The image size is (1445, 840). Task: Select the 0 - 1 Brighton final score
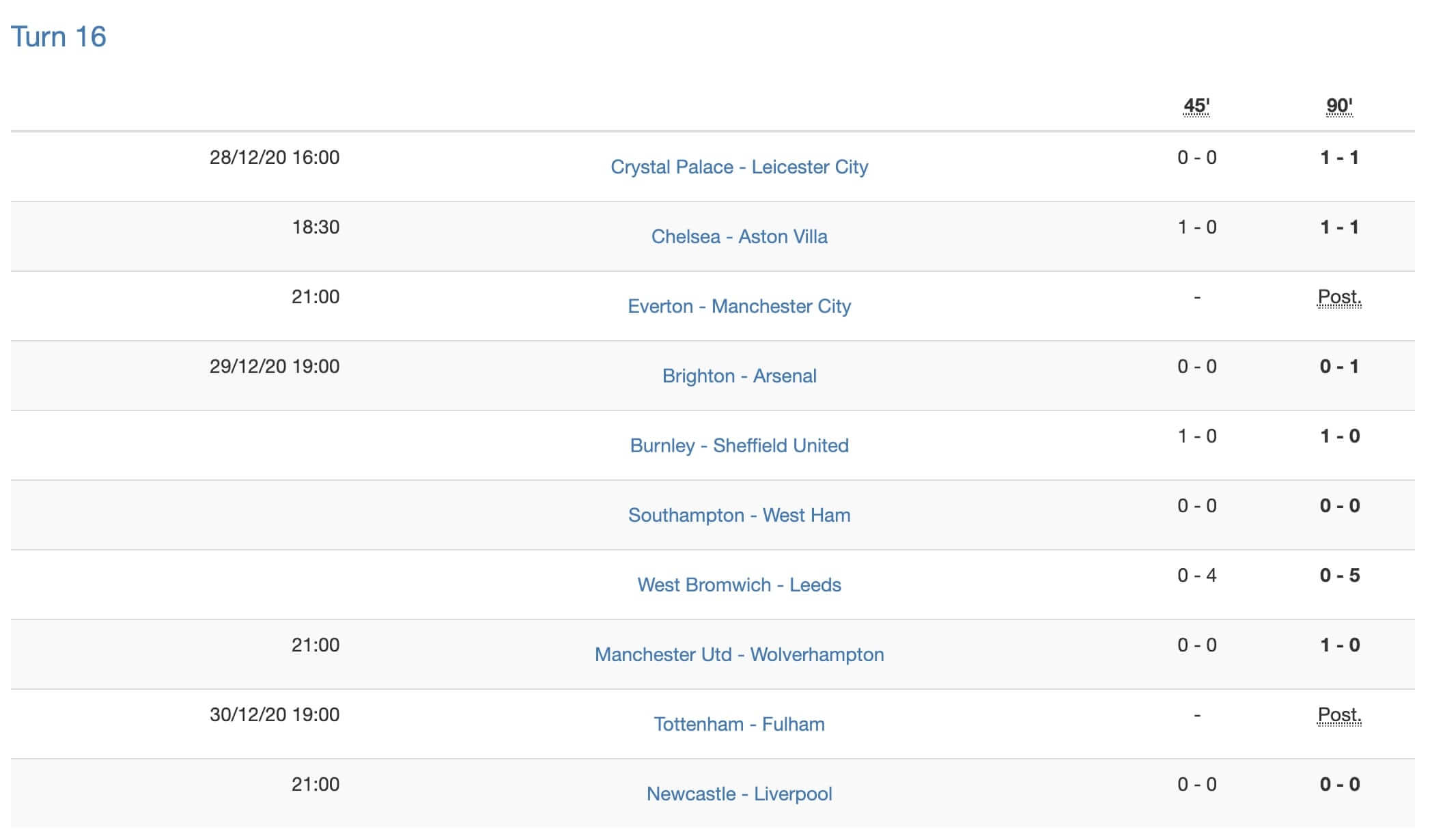point(1339,366)
